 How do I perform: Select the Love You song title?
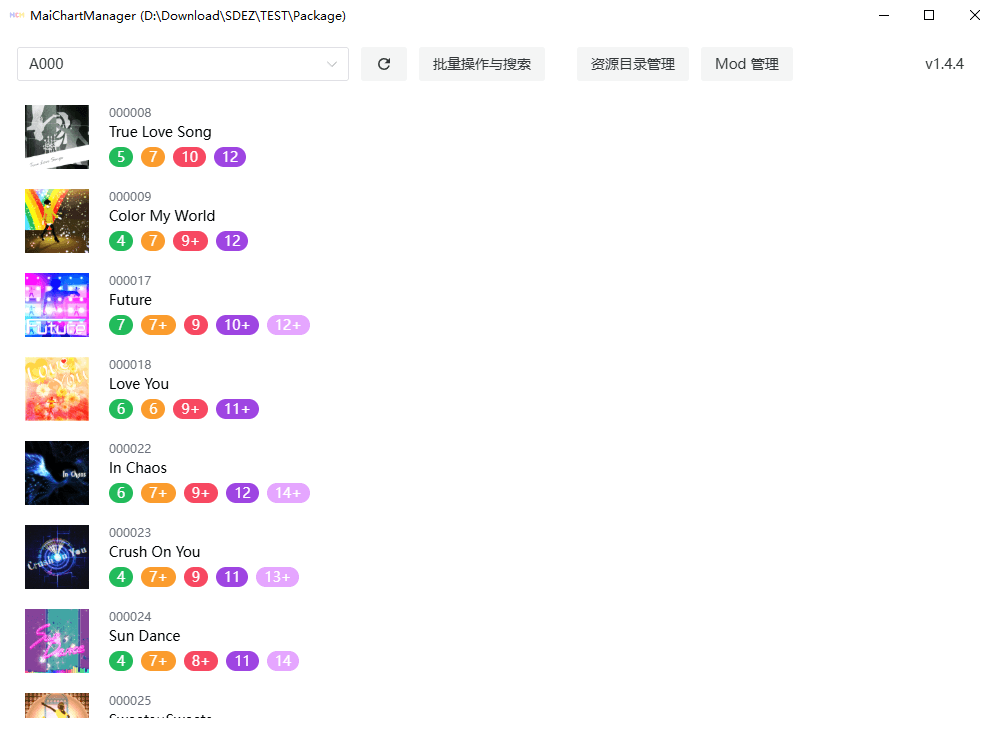tap(139, 384)
